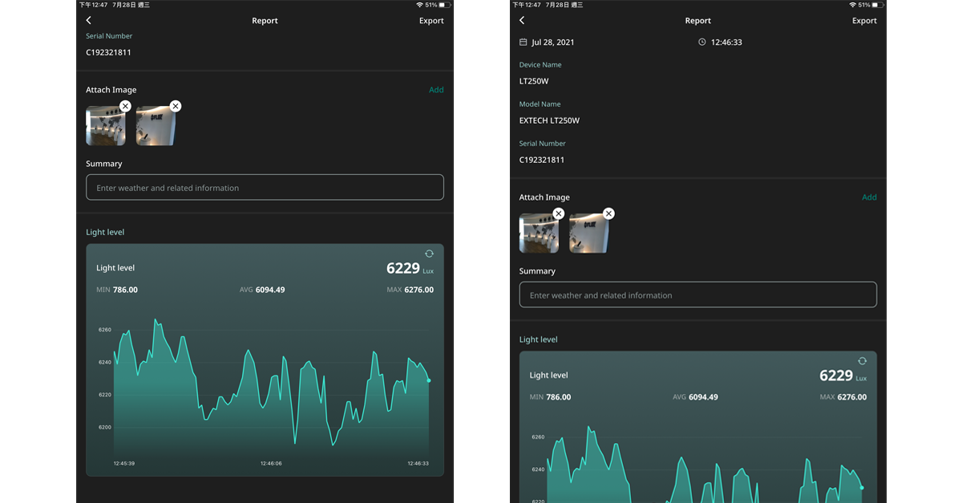Open the first attached thumbnail in left report
The height and width of the screenshot is (503, 962).
coord(105,128)
